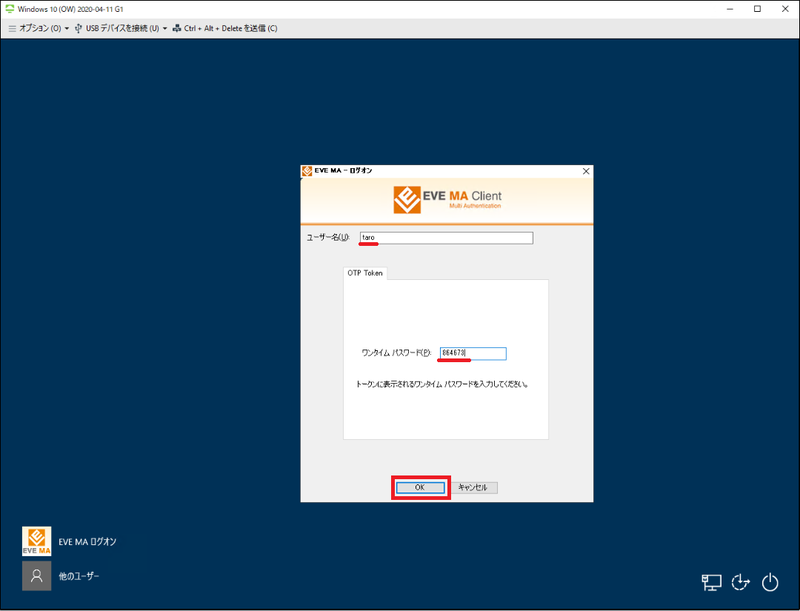
Task: Maximize the Windows 10 (OW) console window
Action: pos(758,9)
